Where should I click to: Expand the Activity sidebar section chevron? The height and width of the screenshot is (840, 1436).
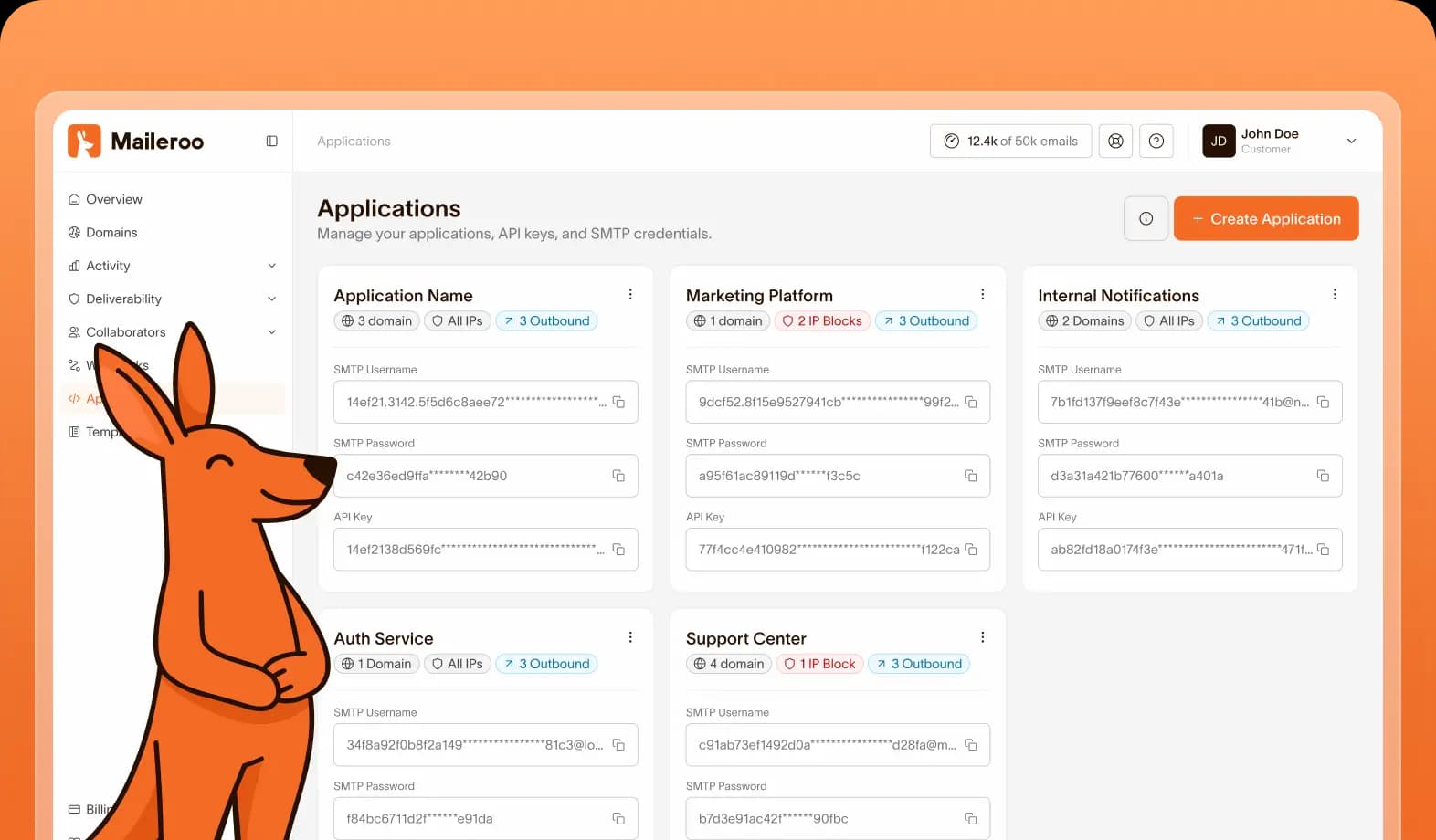click(x=271, y=266)
